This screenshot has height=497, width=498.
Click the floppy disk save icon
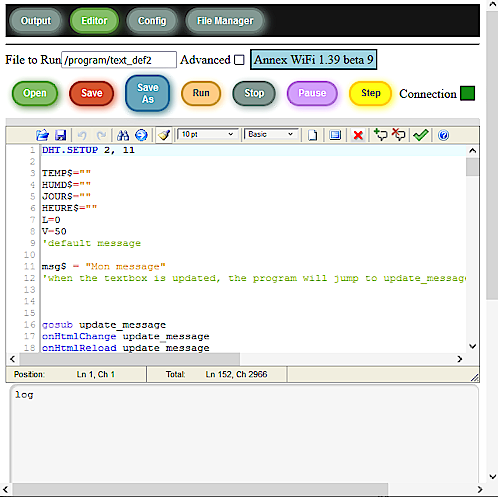pos(60,135)
